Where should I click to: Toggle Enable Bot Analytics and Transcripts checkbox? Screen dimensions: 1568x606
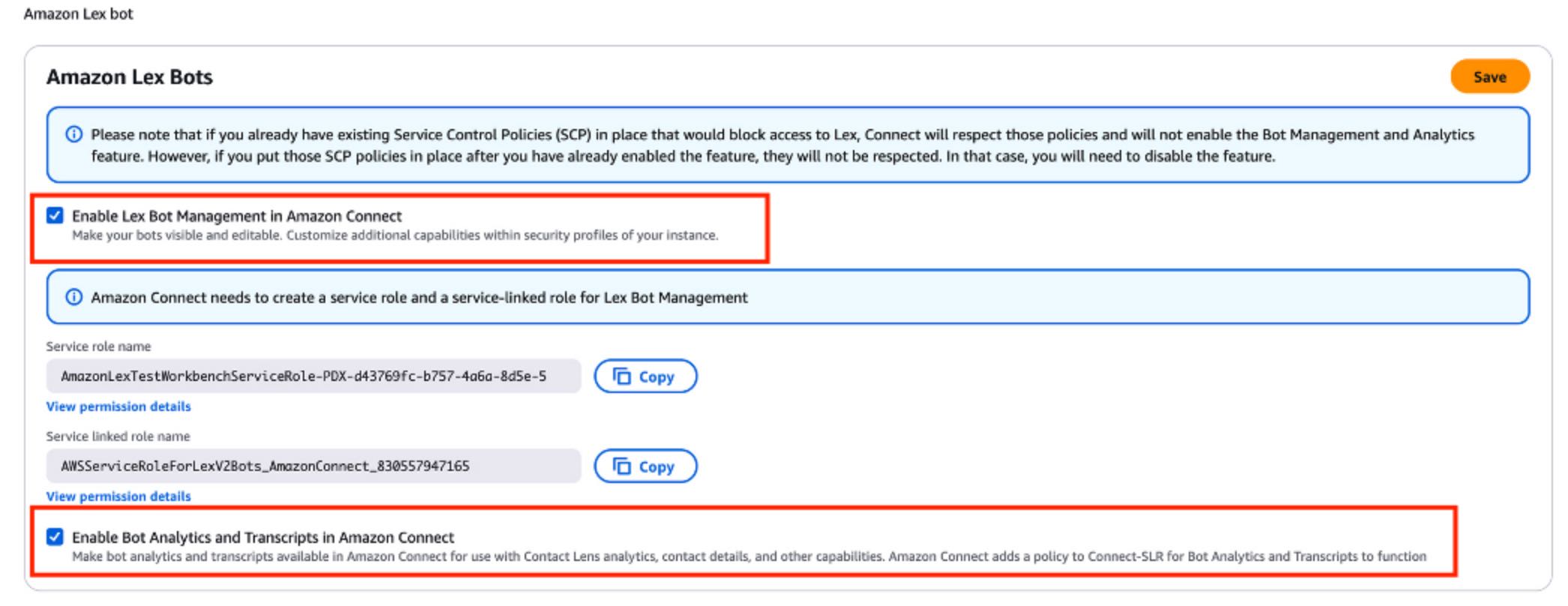click(55, 537)
